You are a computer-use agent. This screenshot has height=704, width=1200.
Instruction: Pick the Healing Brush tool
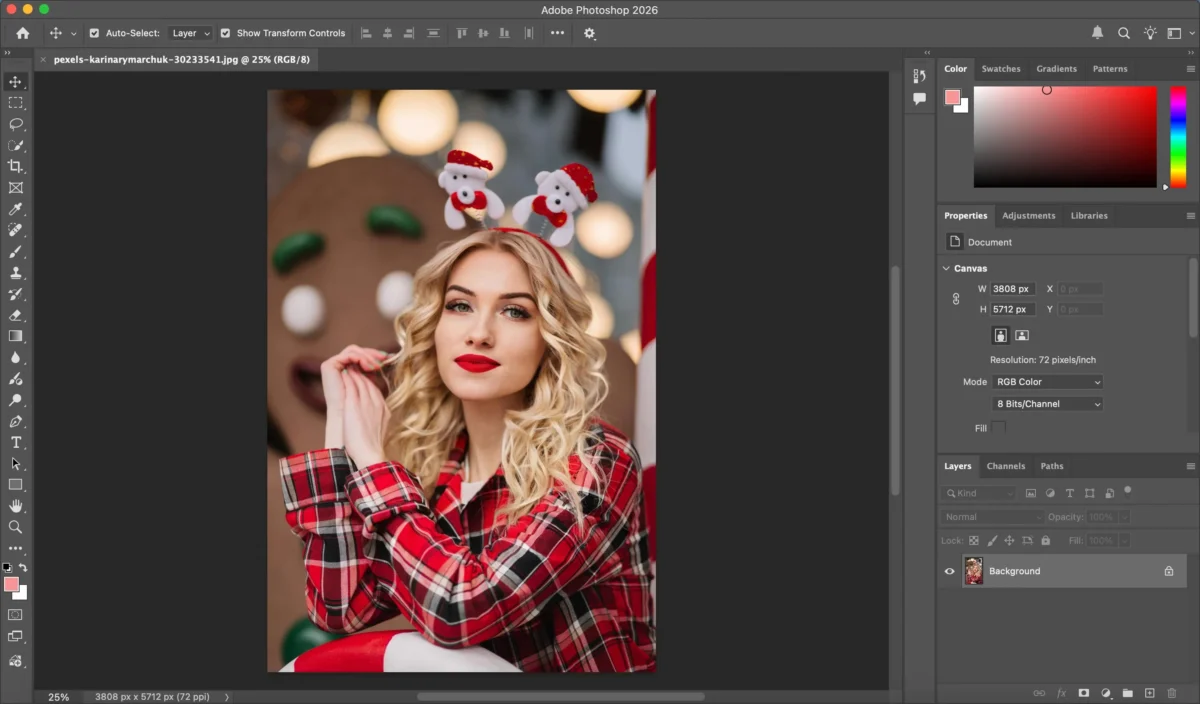(15, 230)
